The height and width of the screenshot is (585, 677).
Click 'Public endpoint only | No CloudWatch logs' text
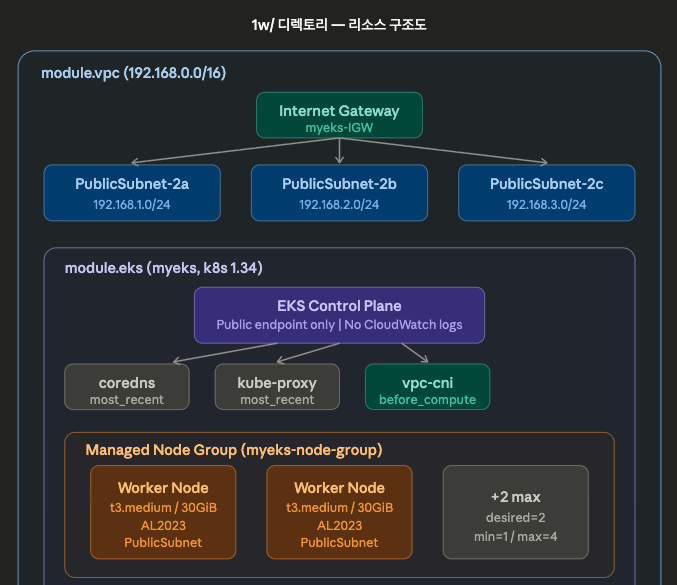point(339,325)
